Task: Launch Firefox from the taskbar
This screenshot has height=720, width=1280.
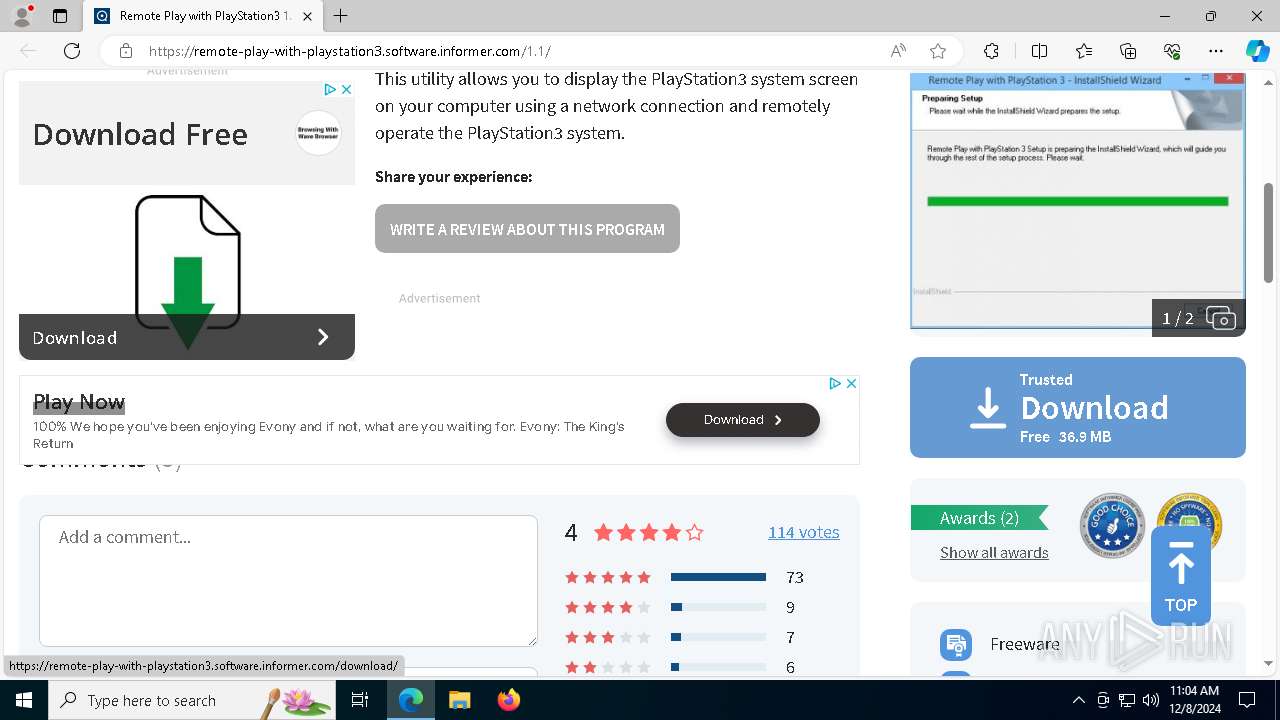Action: 508,700
